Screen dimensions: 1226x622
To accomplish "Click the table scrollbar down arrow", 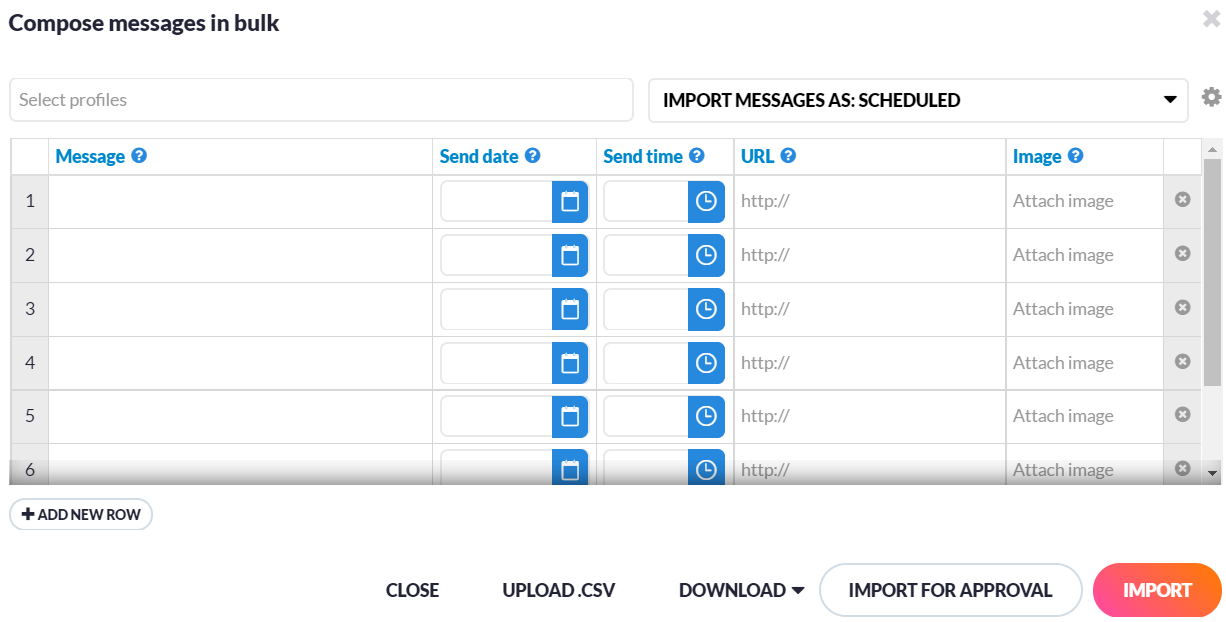I will (x=1212, y=472).
